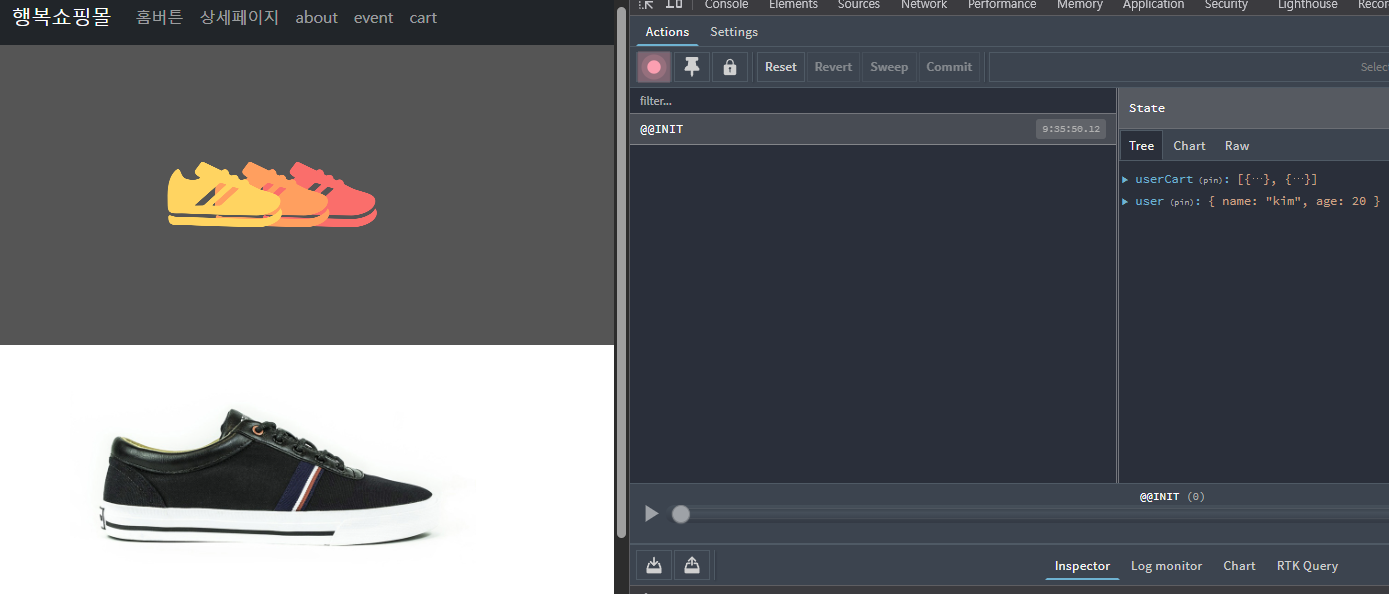Focus the action filter field

point(872,101)
